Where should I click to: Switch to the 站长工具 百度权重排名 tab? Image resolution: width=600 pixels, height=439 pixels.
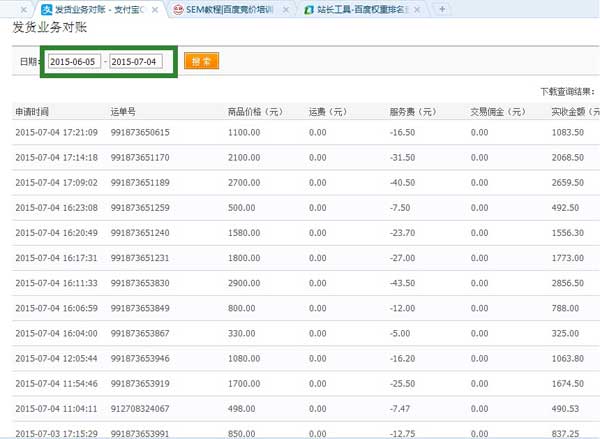point(365,9)
